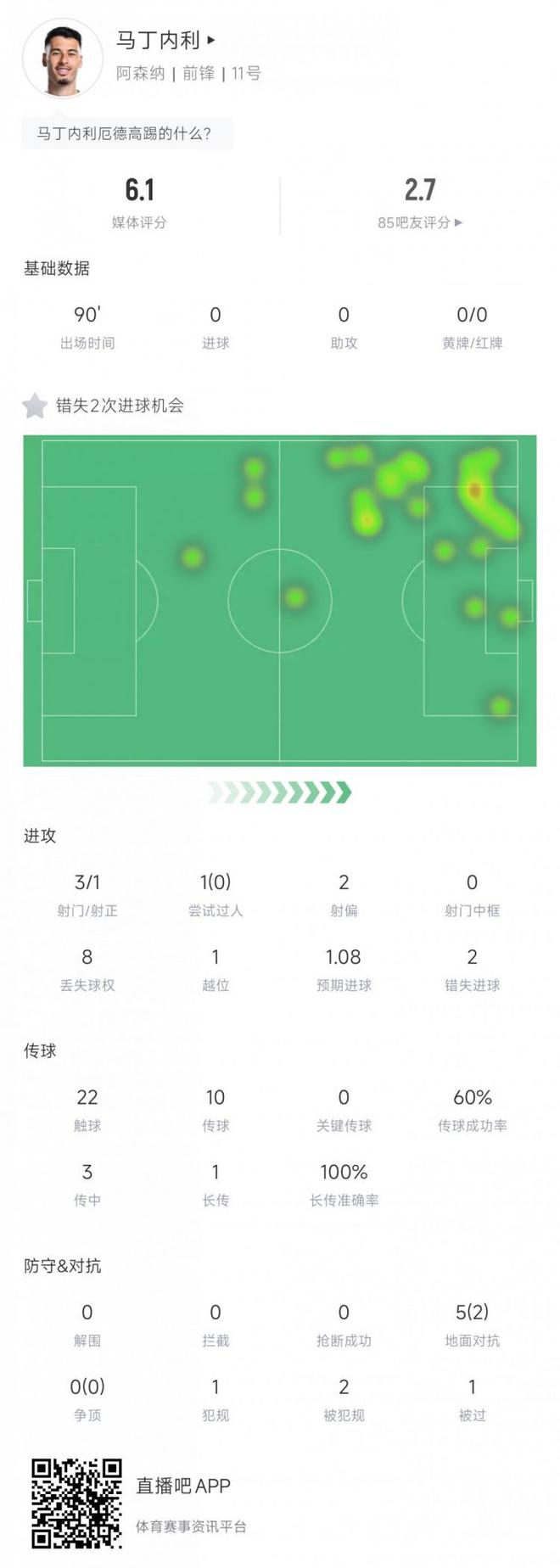Click the 2.7 fan rating score
The height and width of the screenshot is (1568, 560).
pos(420,190)
